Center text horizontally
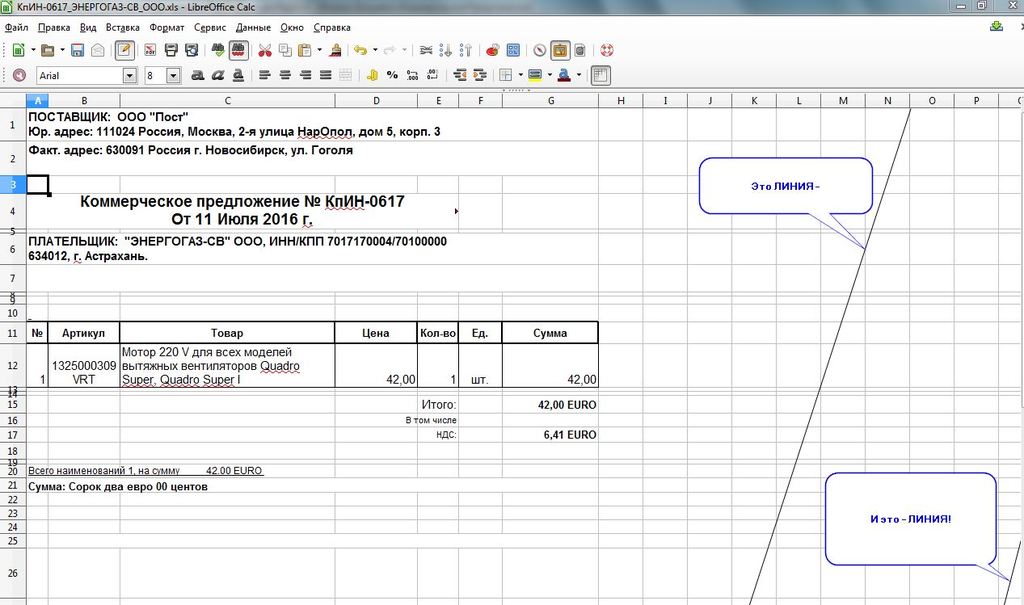 (285, 75)
